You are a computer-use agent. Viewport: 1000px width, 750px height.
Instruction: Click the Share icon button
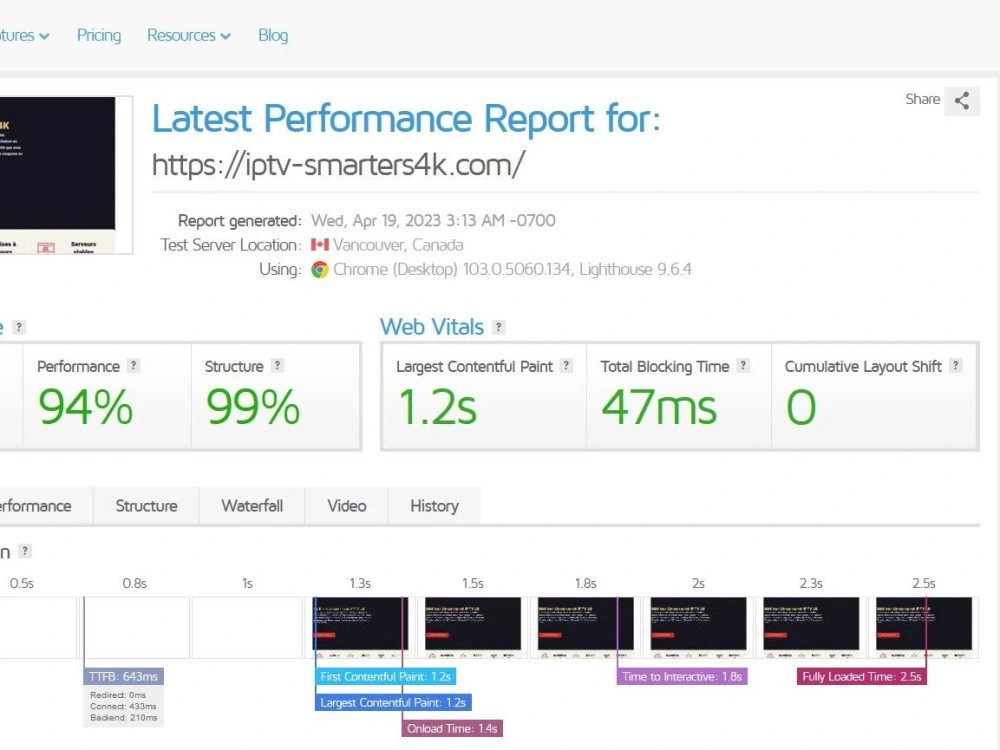(962, 100)
